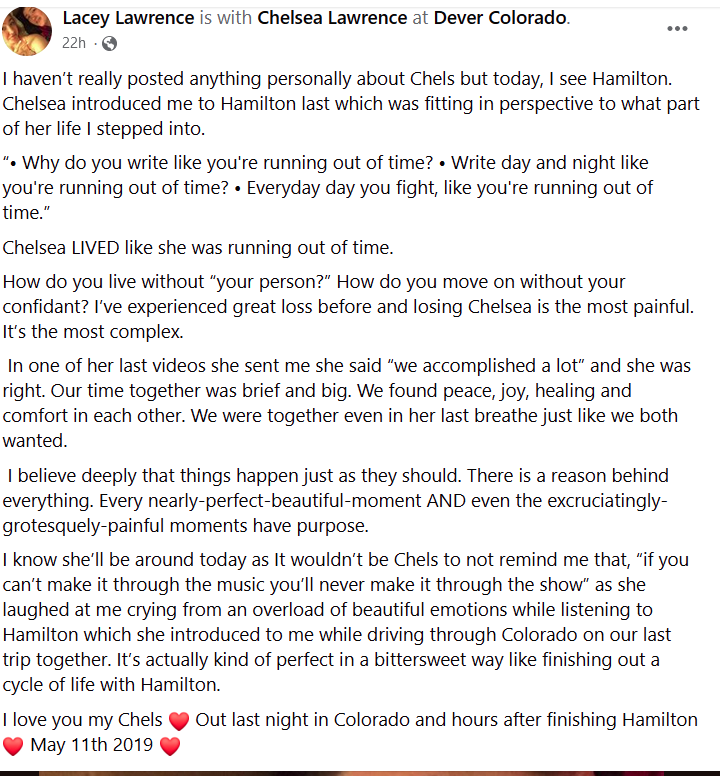720x776 pixels.
Task: Click the 22h post timestamp
Action: [74, 43]
